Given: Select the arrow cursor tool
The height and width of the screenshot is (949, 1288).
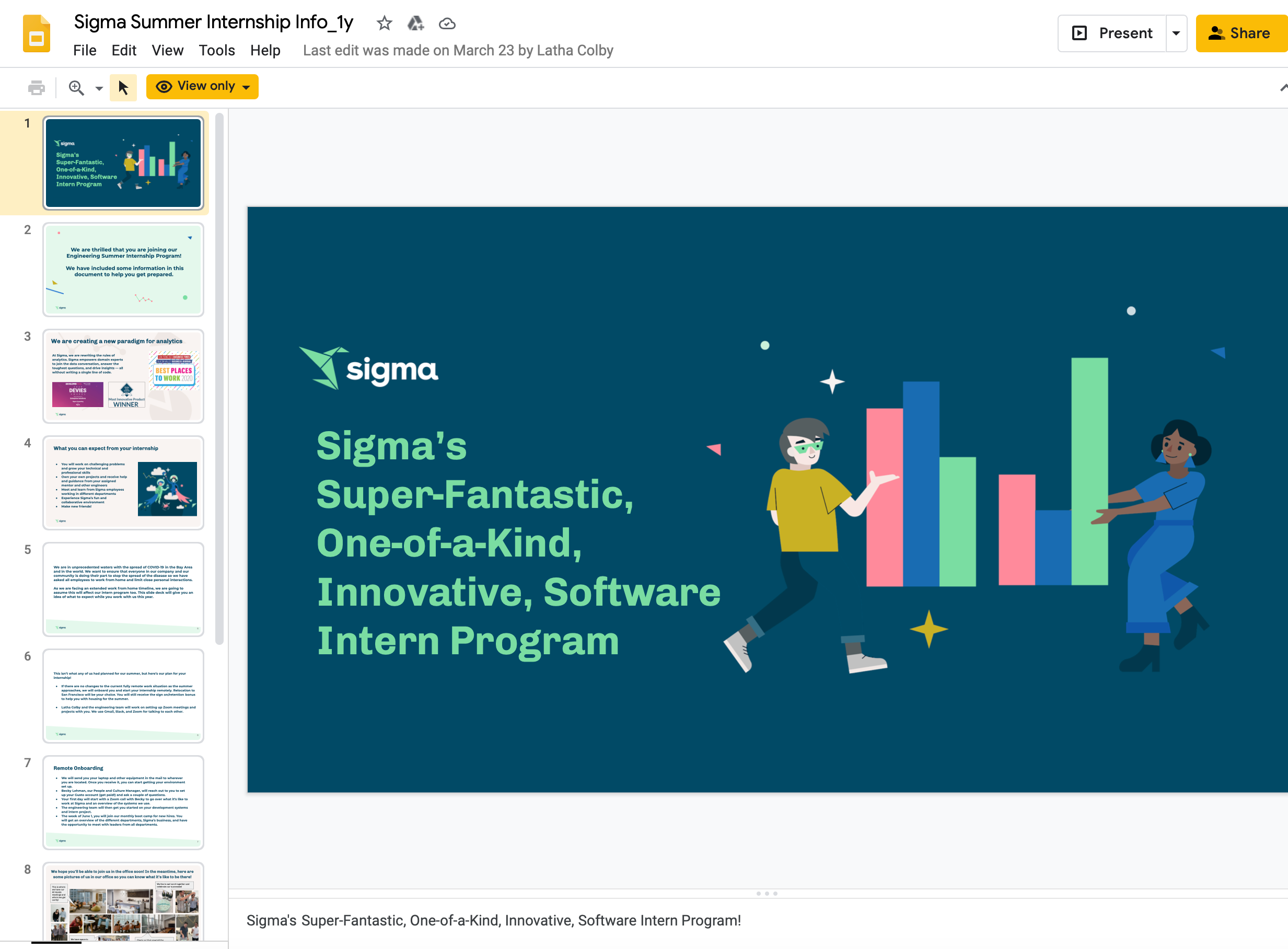Looking at the screenshot, I should tap(123, 87).
